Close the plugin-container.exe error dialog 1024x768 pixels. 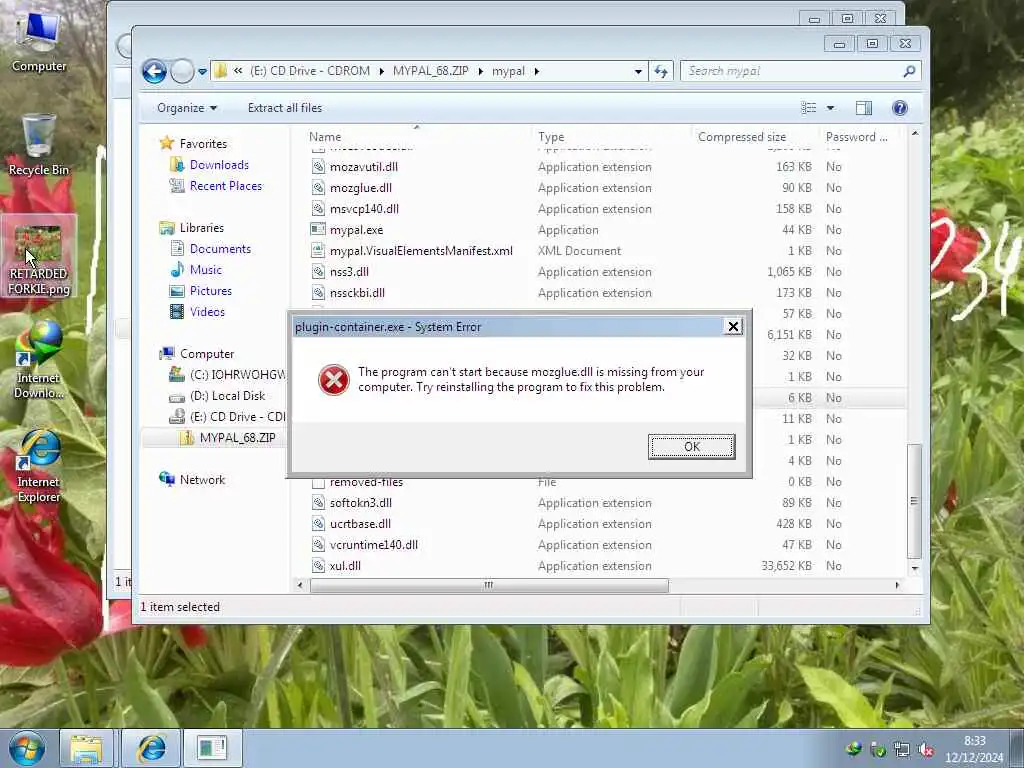[733, 327]
